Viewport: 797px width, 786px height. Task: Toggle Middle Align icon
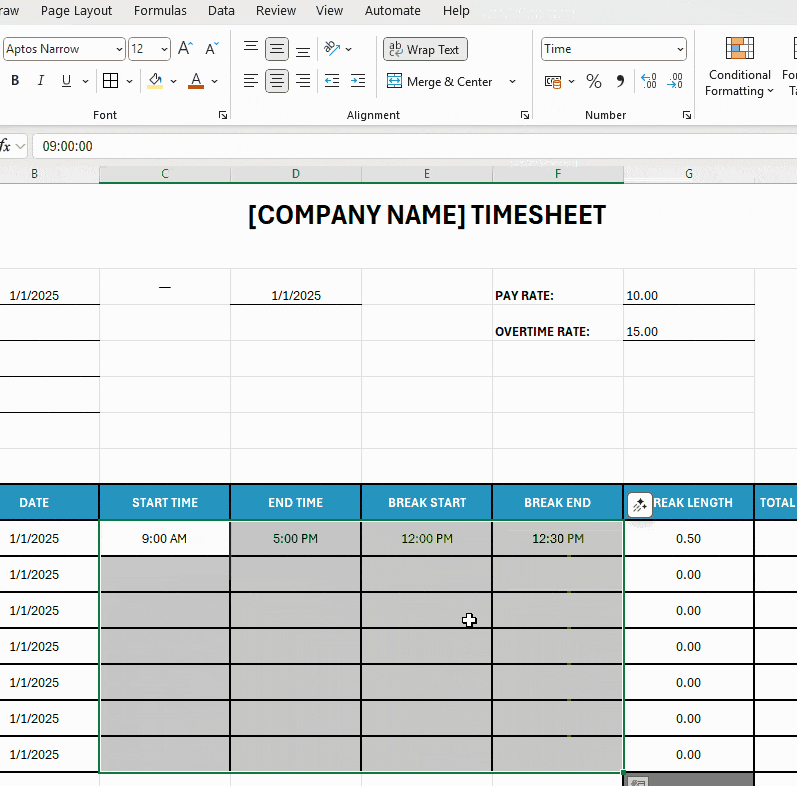277,49
